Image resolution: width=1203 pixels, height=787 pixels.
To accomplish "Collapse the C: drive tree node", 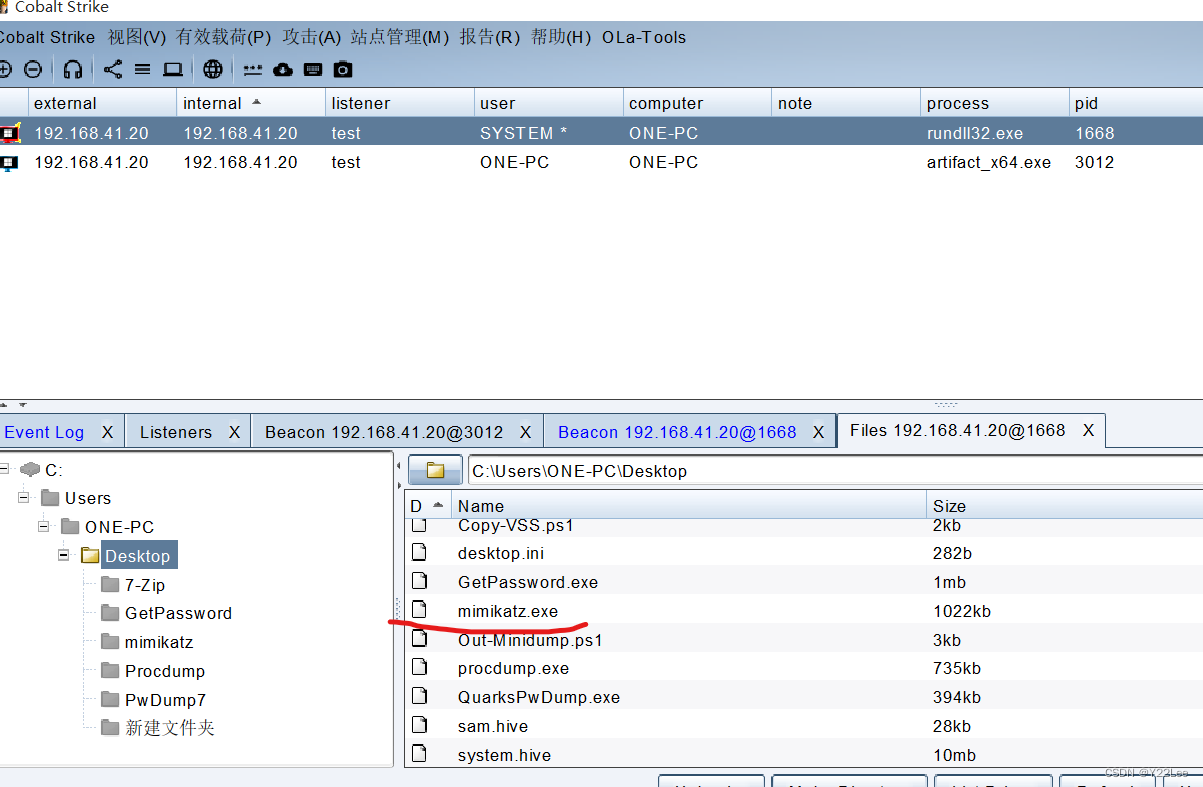I will [x=5, y=469].
